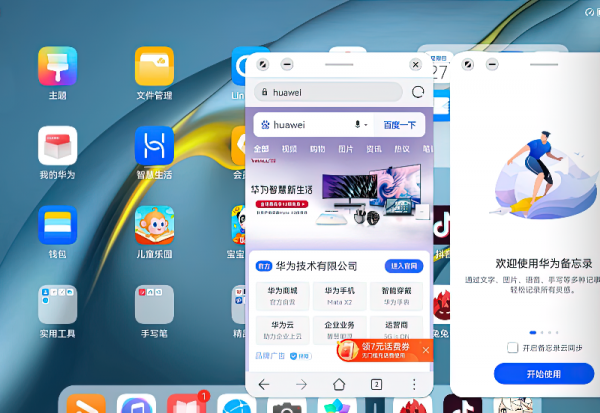Click the browser address bar showing huawei
This screenshot has height=413, width=600.
click(x=328, y=92)
